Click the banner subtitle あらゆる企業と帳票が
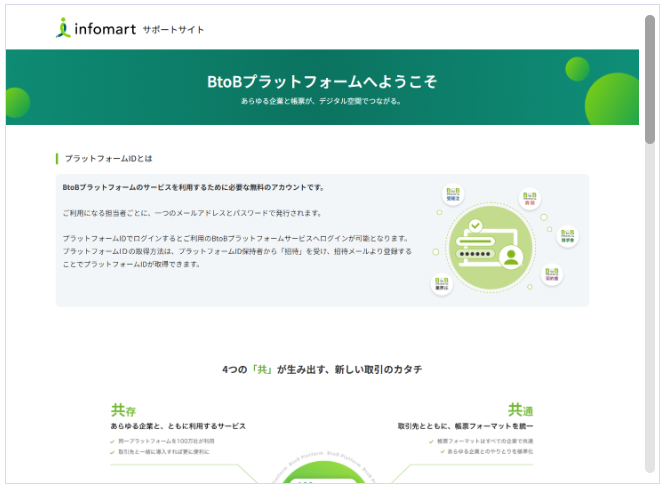 pos(321,101)
